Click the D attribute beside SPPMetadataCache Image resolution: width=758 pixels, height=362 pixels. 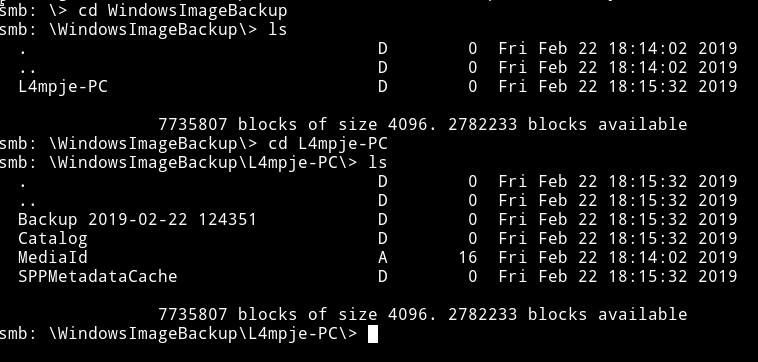382,276
